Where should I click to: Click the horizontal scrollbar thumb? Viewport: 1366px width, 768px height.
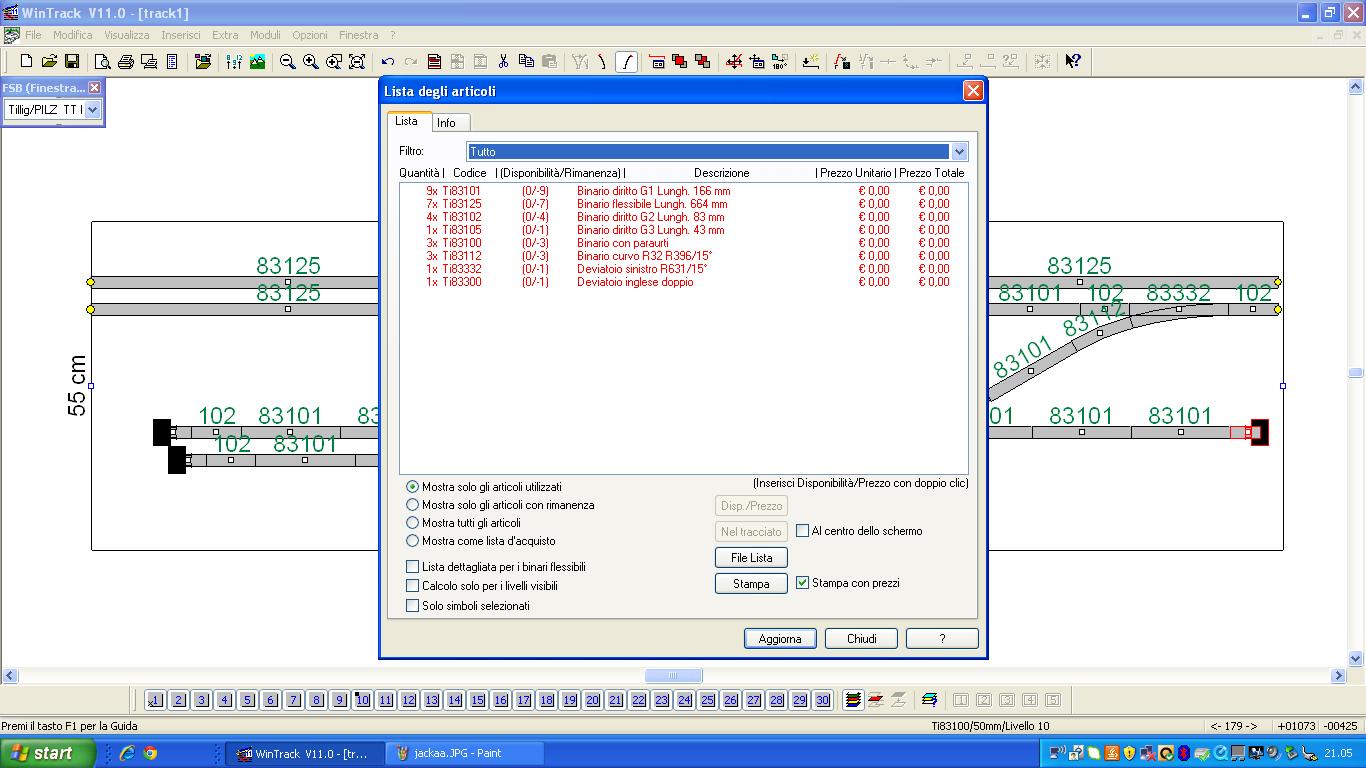[x=673, y=676]
